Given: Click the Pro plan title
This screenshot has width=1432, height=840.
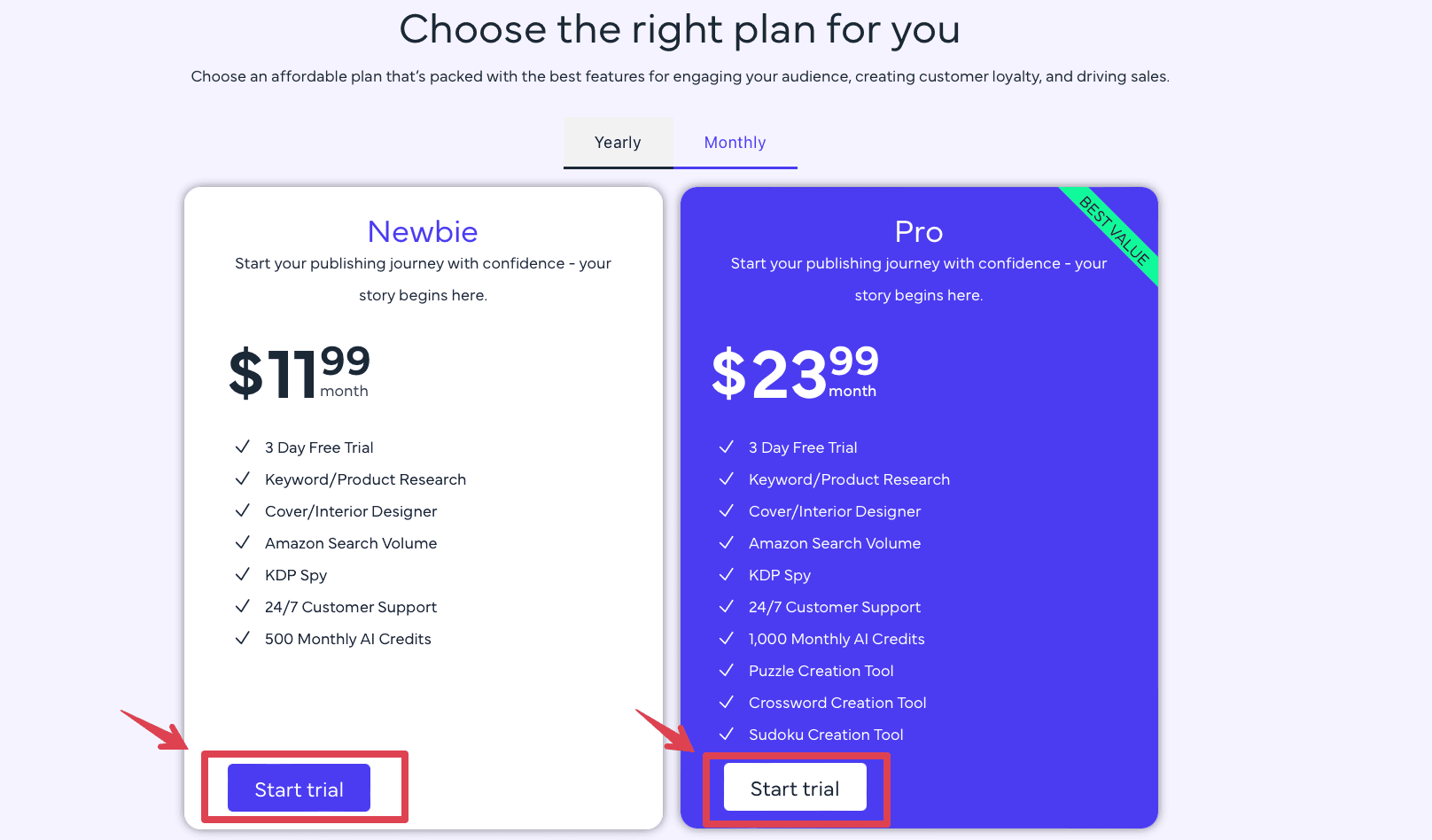Looking at the screenshot, I should point(918,232).
